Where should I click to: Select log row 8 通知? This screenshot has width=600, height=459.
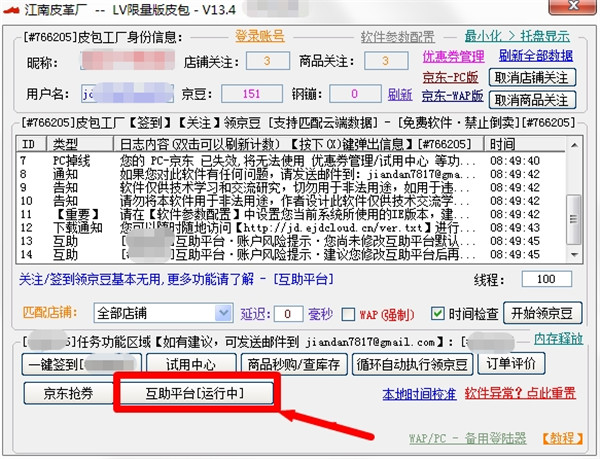pyautogui.click(x=291, y=174)
